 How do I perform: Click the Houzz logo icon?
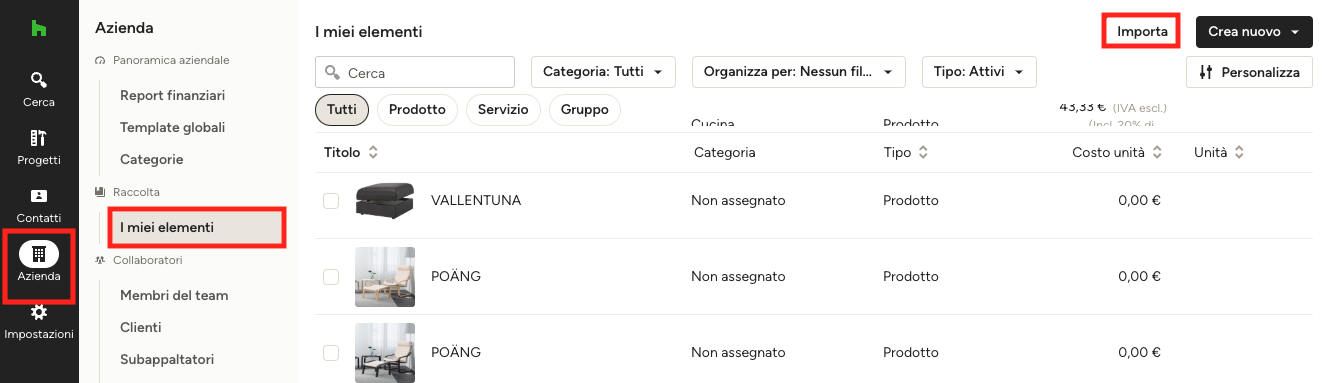(x=39, y=29)
